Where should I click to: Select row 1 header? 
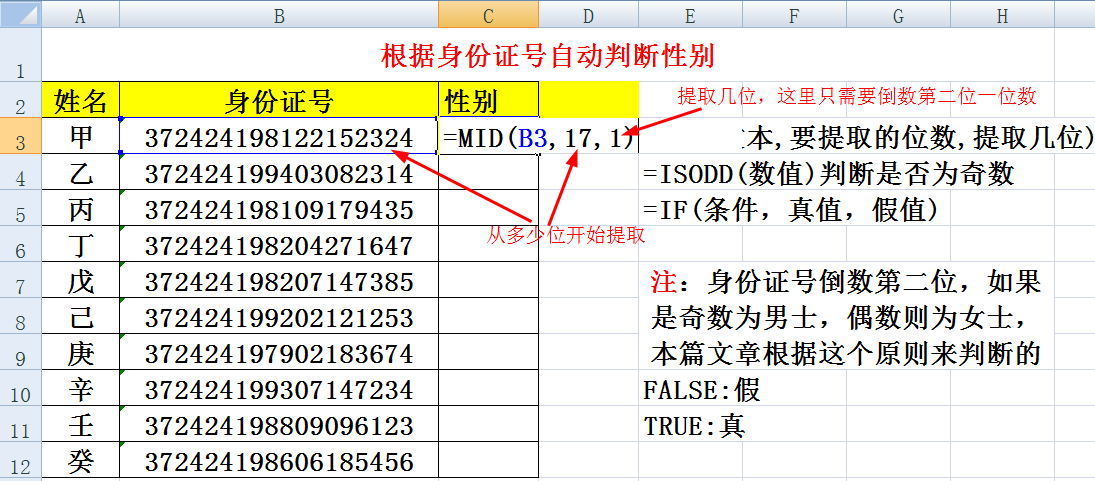pyautogui.click(x=21, y=56)
